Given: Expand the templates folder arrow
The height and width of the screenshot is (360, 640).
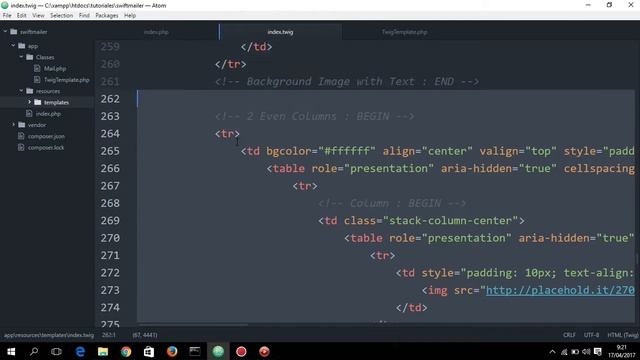Looking at the screenshot, I should (29, 102).
